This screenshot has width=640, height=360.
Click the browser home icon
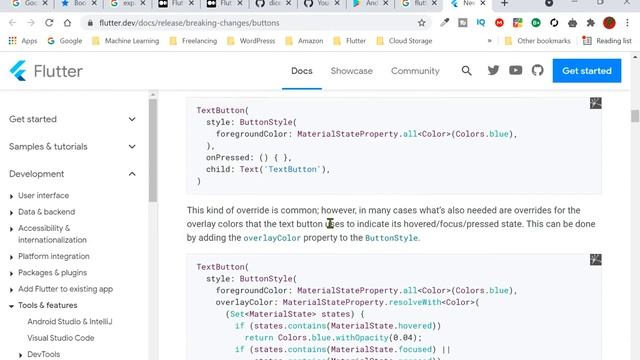[67, 23]
